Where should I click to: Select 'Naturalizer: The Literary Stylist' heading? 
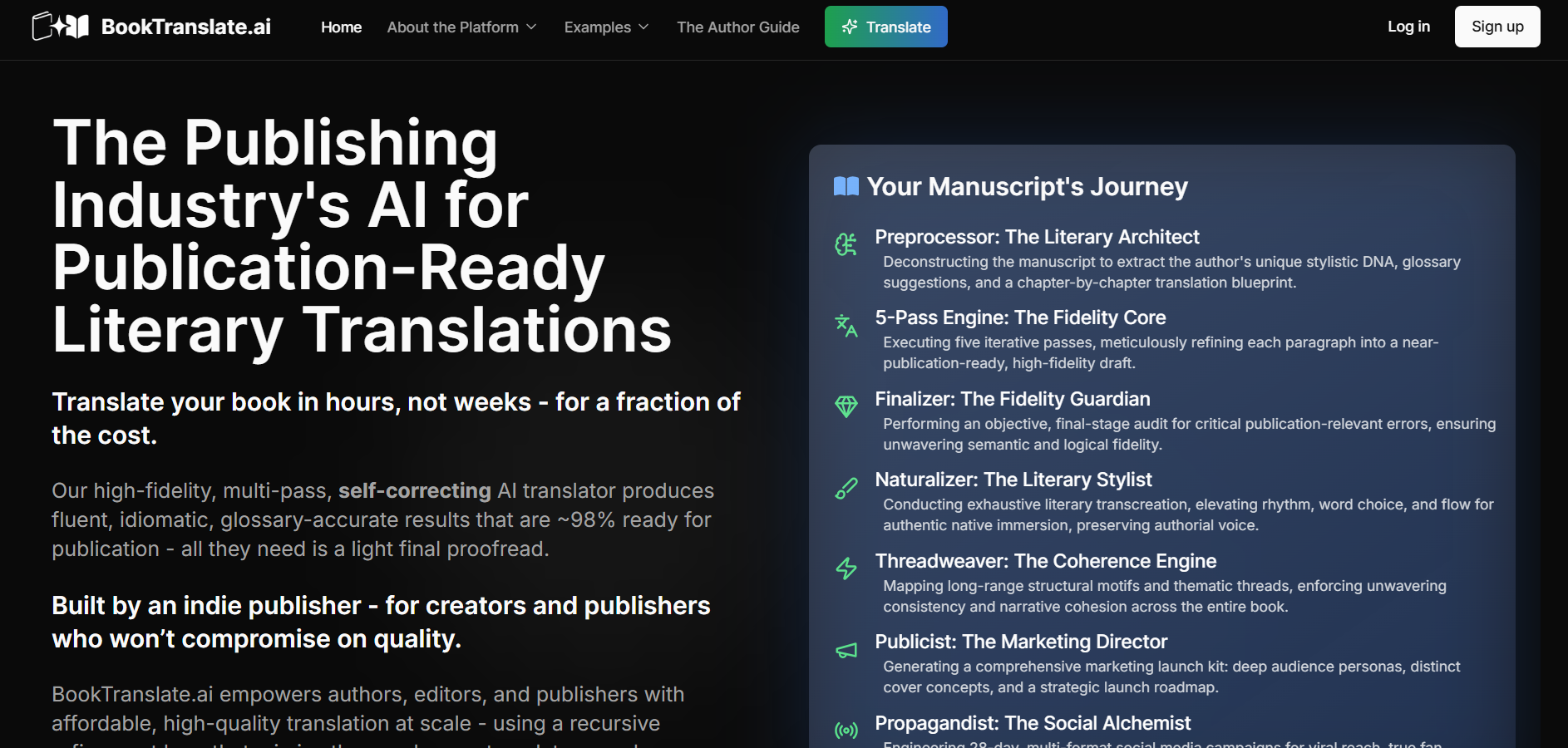1013,480
